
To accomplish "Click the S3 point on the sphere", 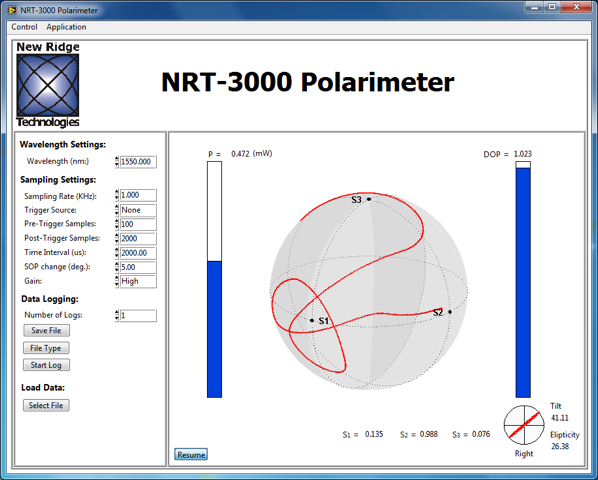I will pos(369,199).
